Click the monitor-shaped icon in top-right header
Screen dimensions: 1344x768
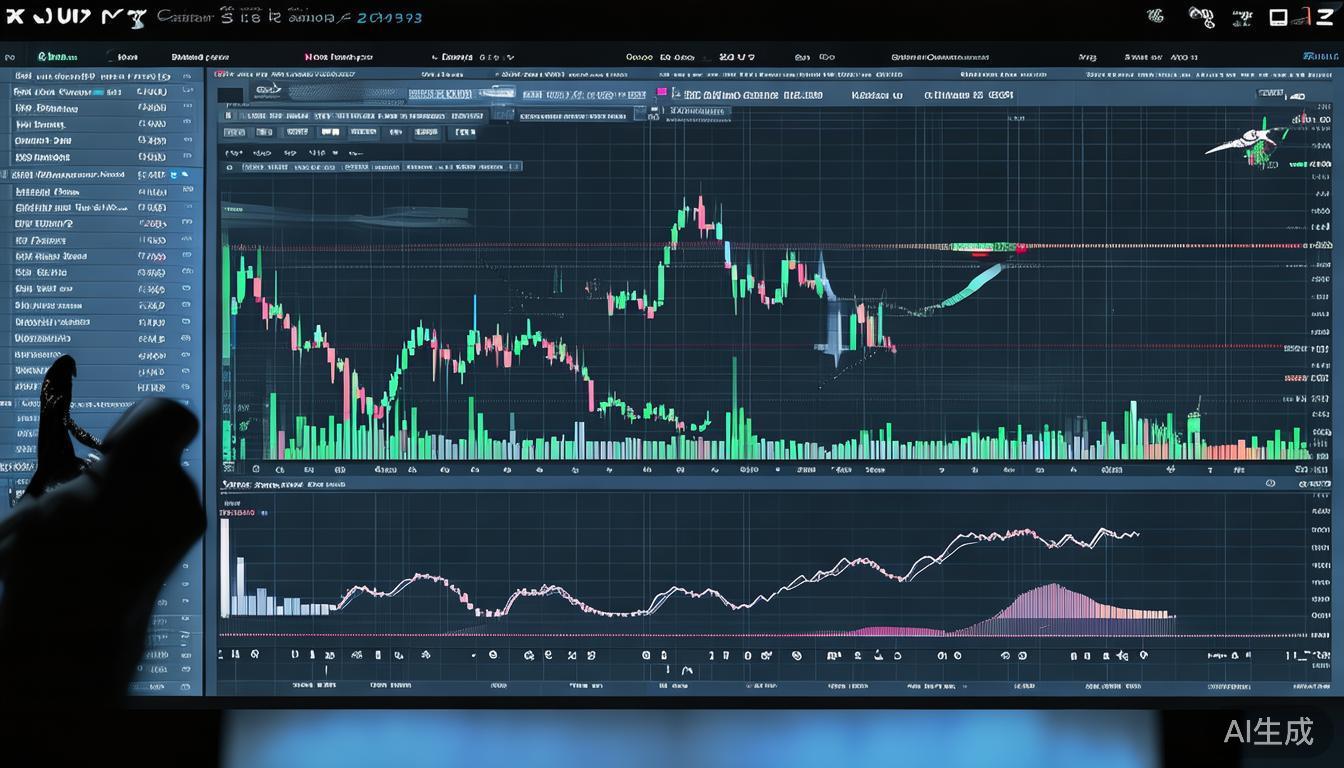1278,17
